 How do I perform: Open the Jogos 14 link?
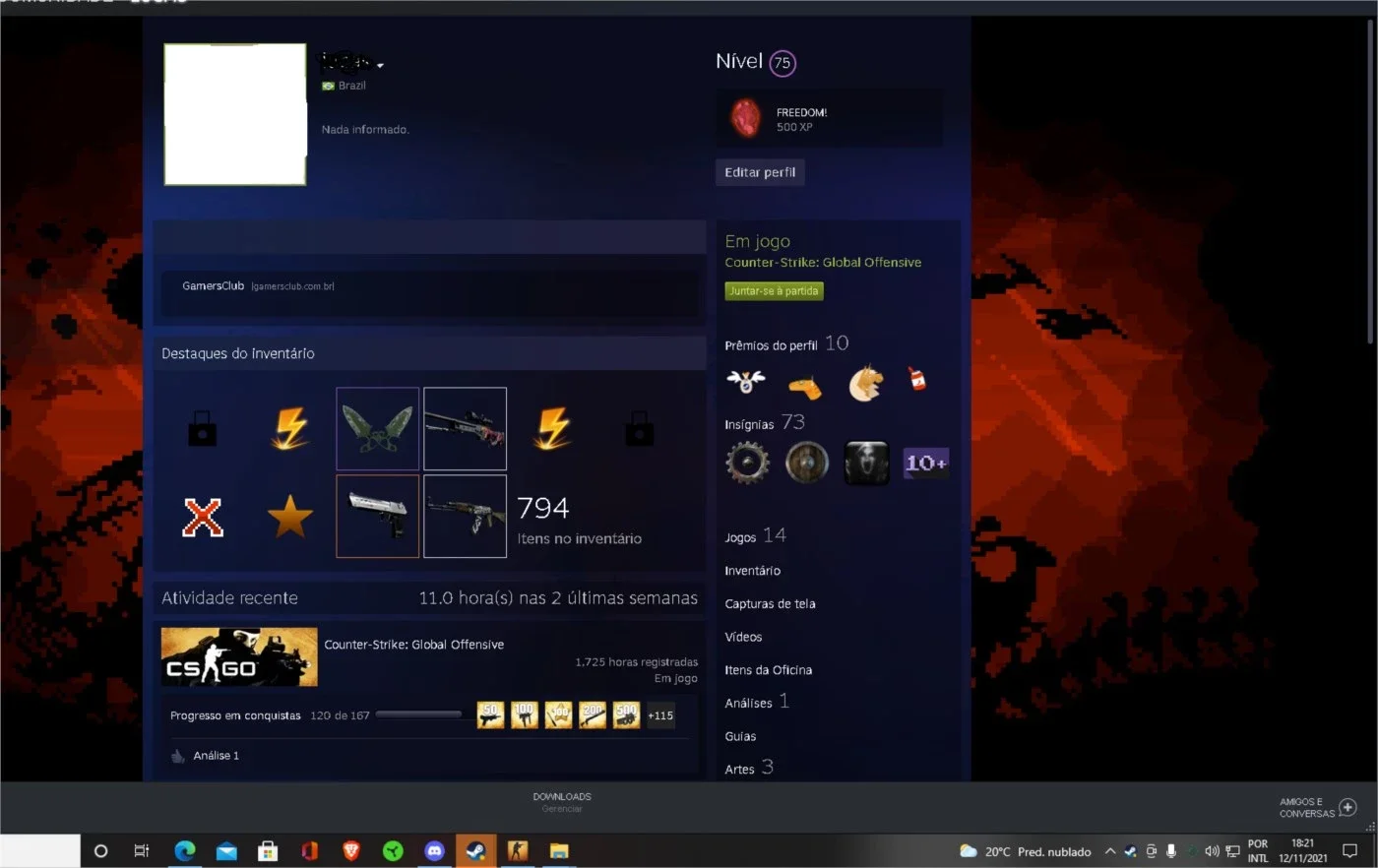(755, 536)
